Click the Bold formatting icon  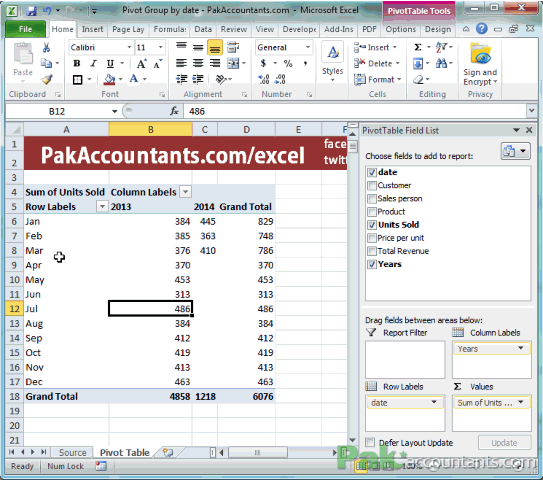click(x=77, y=63)
